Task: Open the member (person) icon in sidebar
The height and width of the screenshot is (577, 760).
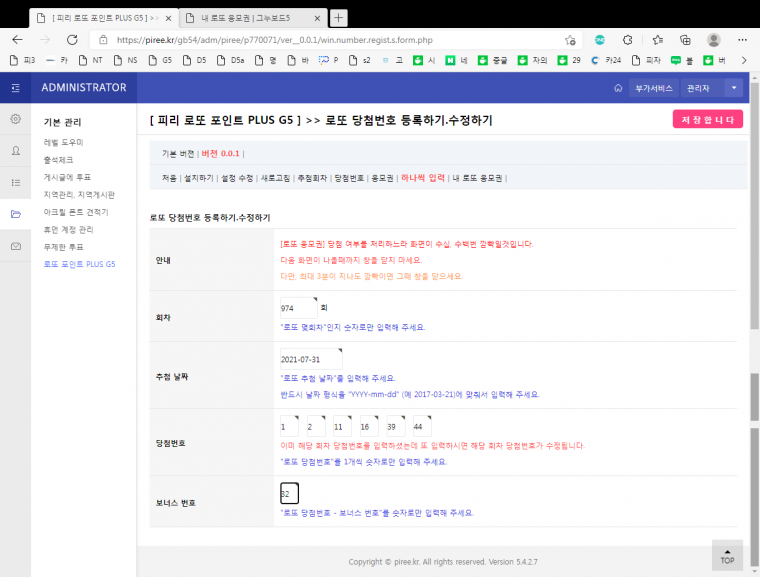Action: 15,151
